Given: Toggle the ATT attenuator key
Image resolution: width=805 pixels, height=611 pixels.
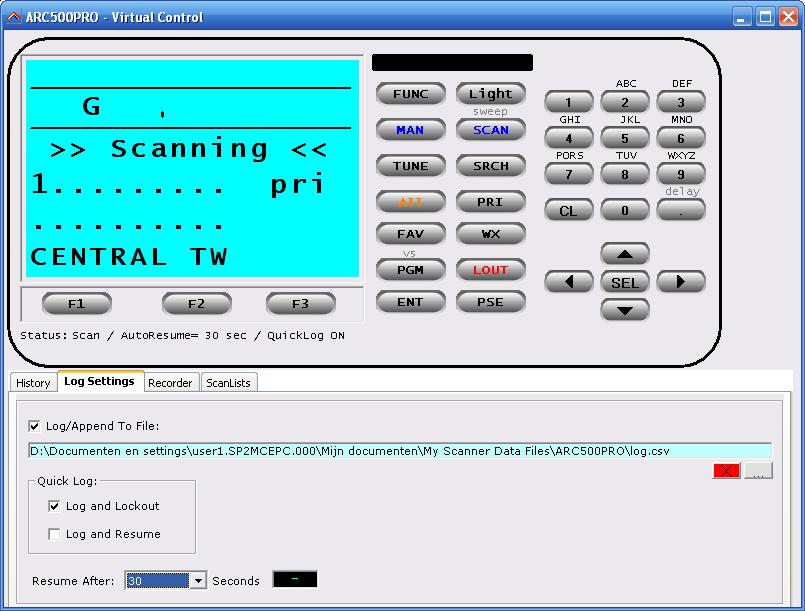Looking at the screenshot, I should (410, 201).
